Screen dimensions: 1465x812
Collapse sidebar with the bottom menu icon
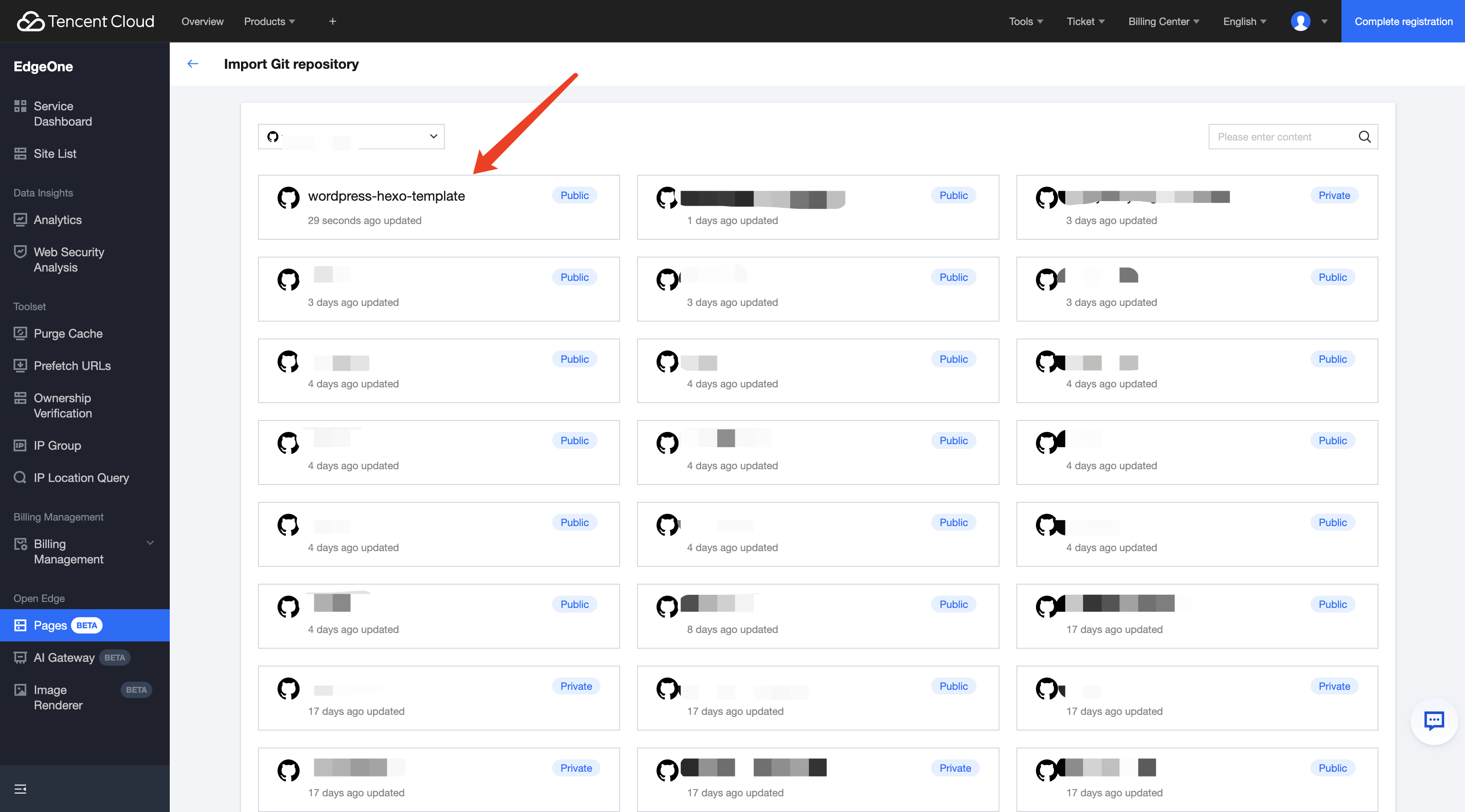20,789
